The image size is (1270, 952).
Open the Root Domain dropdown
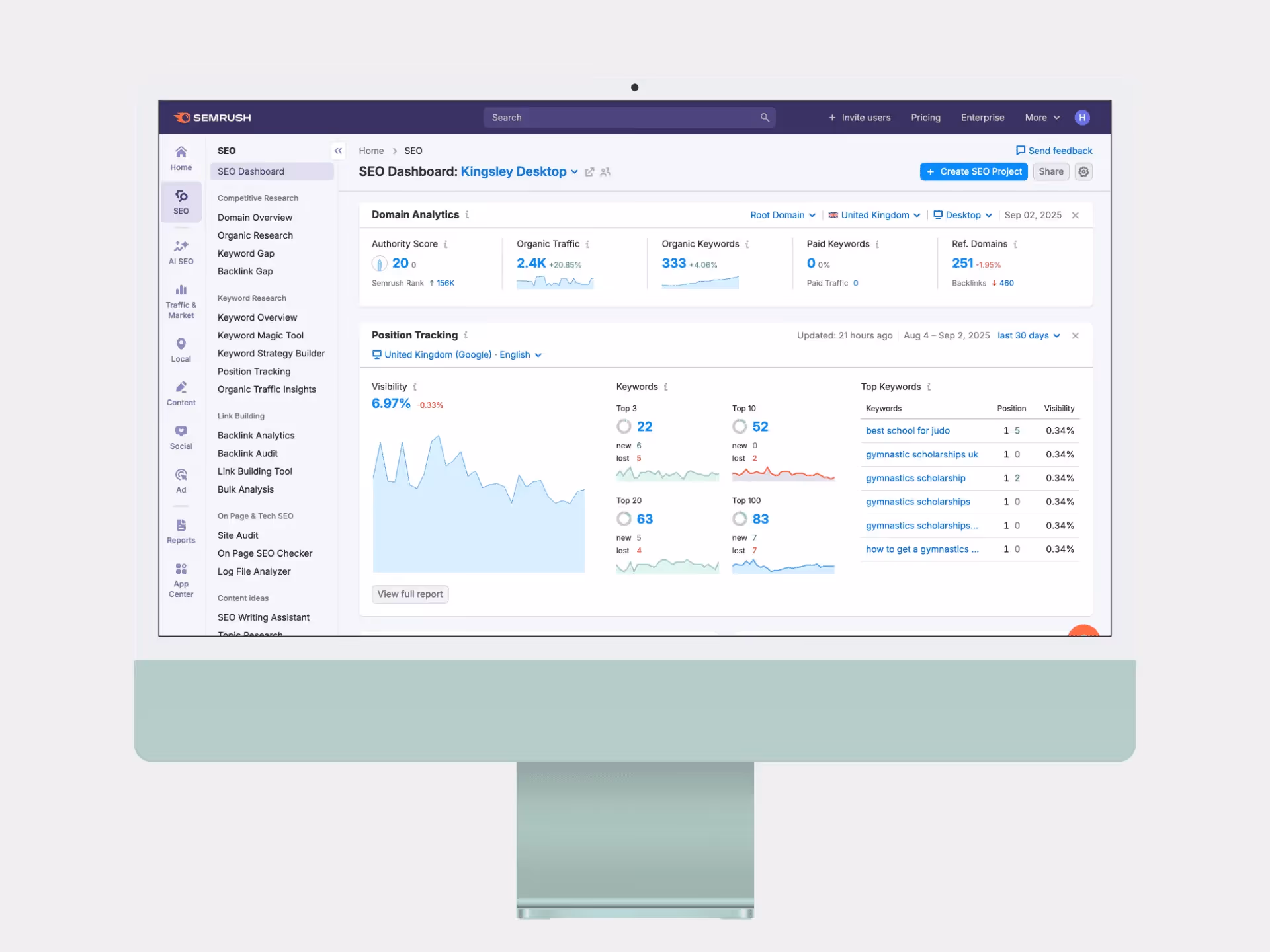pos(783,215)
